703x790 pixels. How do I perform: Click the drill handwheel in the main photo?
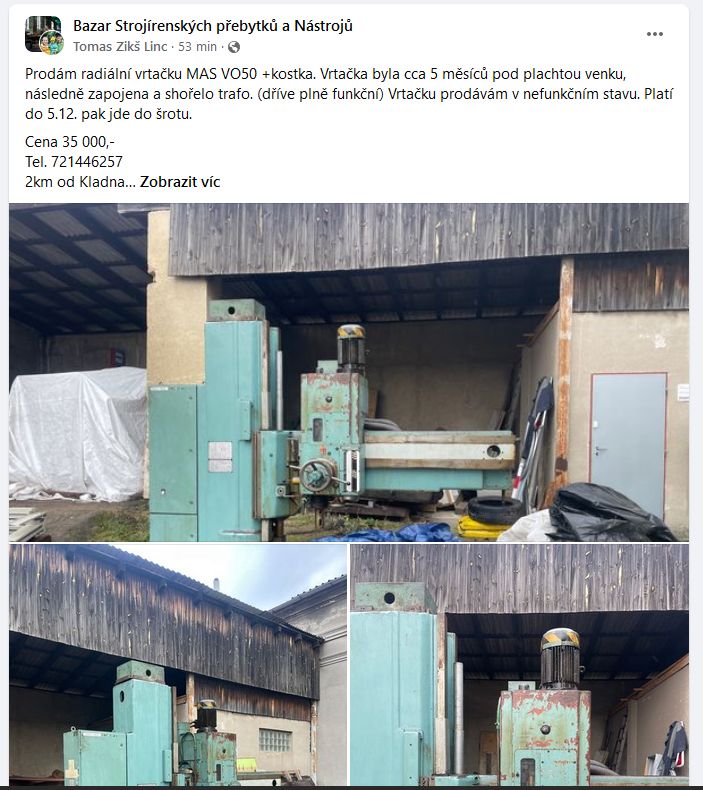pos(317,475)
